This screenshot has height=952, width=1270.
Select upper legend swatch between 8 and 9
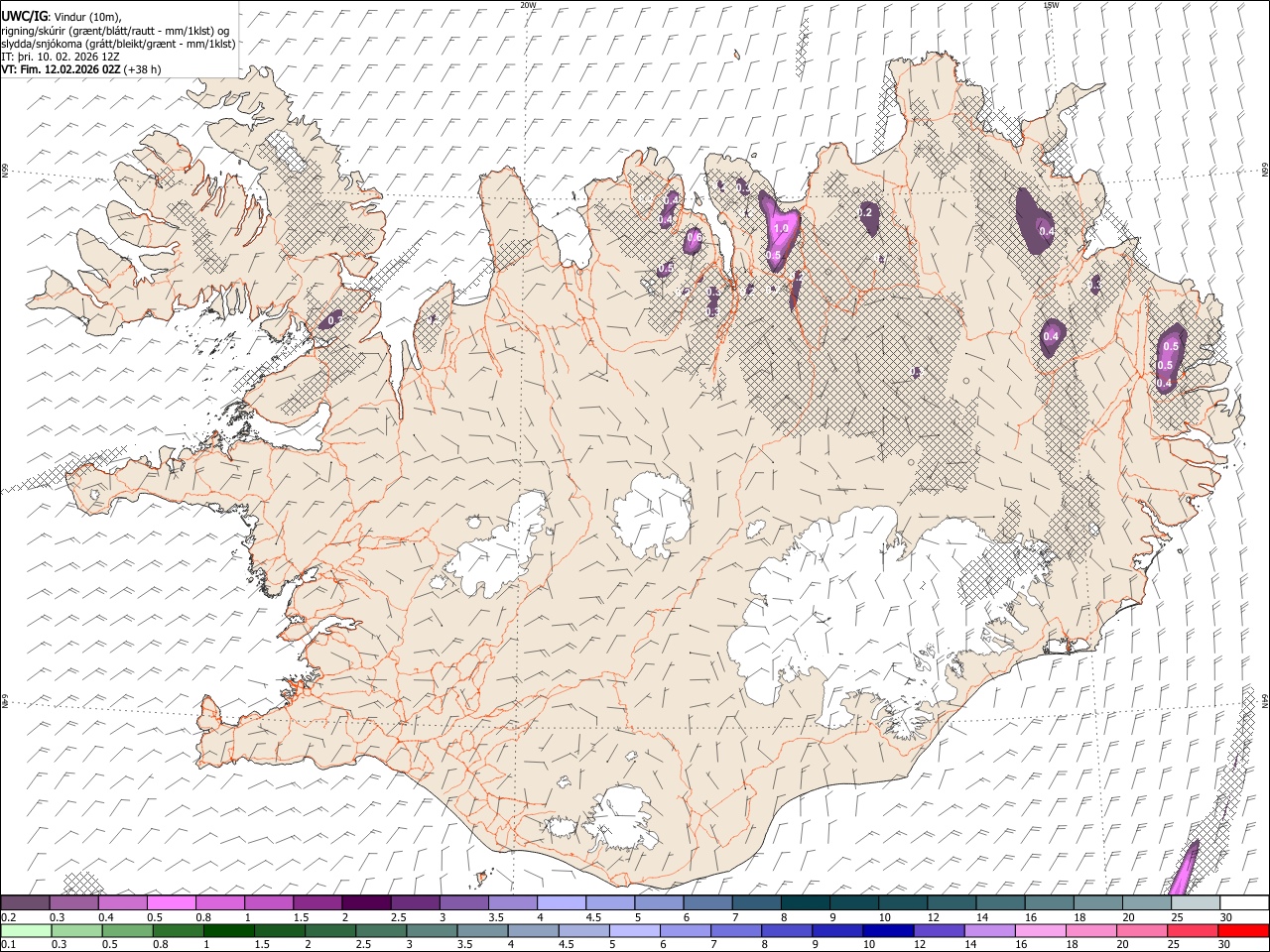pyautogui.click(x=805, y=902)
